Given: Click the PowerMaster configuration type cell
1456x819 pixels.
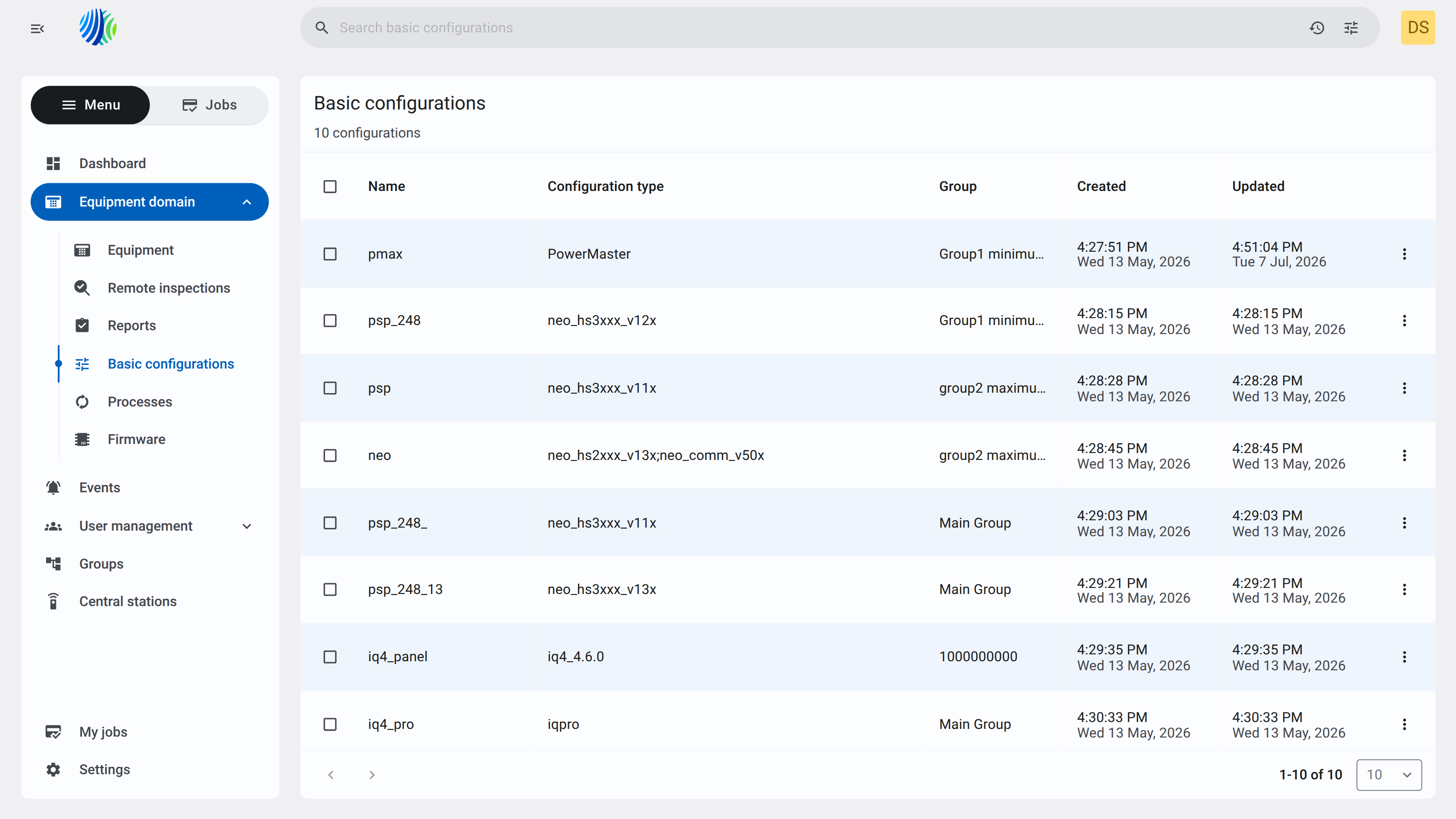Looking at the screenshot, I should pos(589,254).
